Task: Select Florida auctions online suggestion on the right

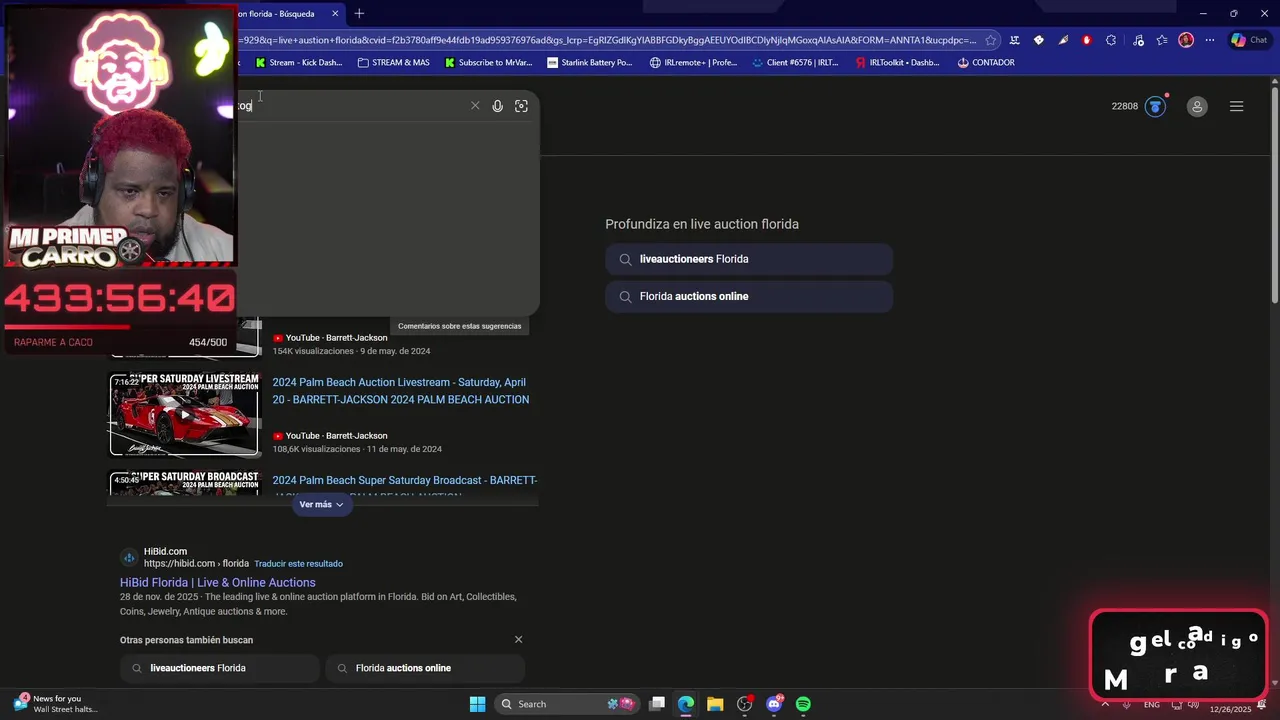Action: (749, 296)
